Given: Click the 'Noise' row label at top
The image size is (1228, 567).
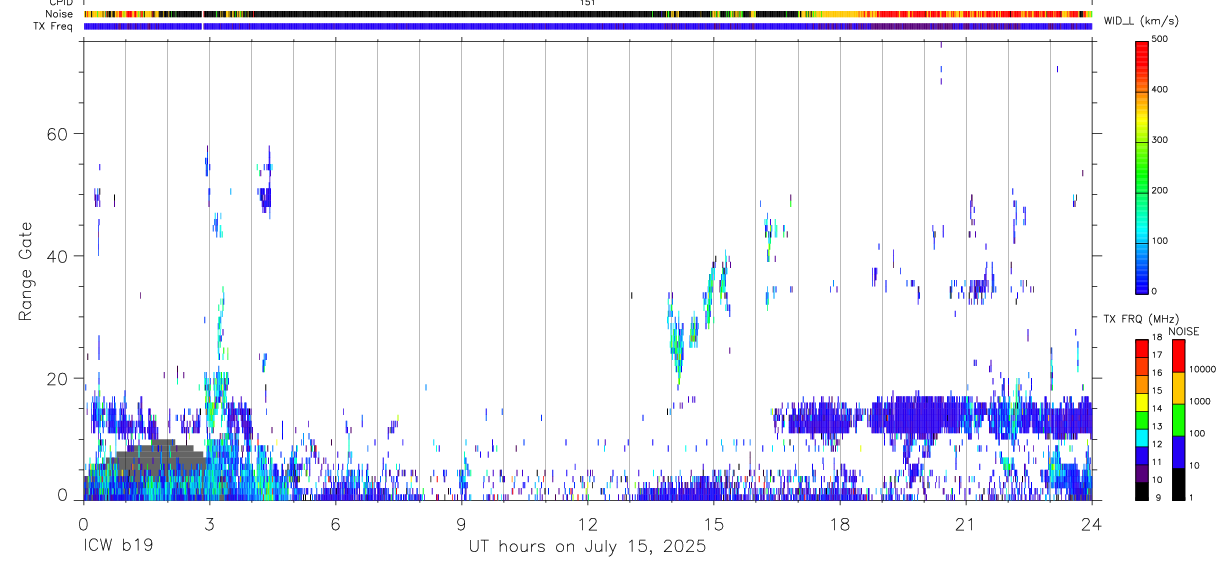Looking at the screenshot, I should point(60,14).
